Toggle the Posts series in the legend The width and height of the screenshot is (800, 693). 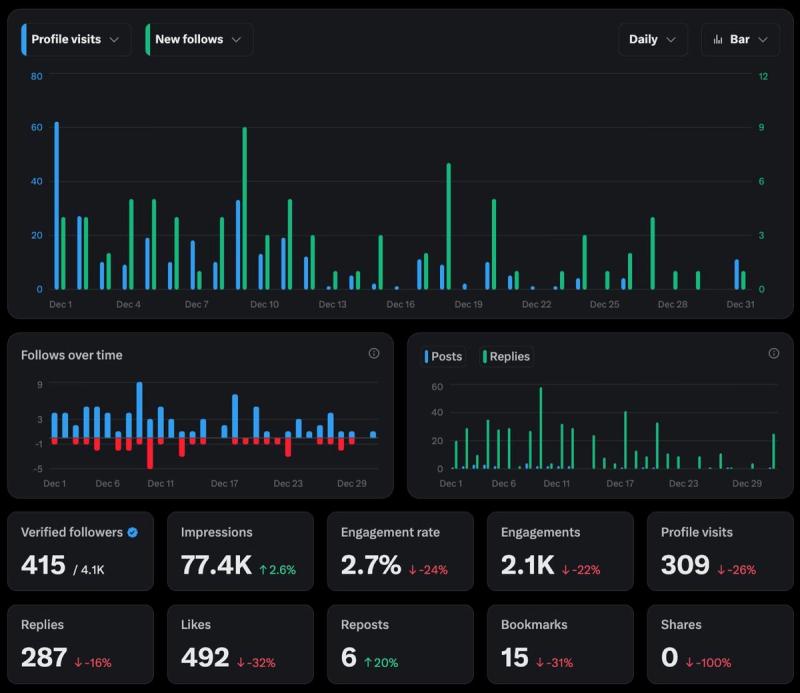click(x=442, y=356)
